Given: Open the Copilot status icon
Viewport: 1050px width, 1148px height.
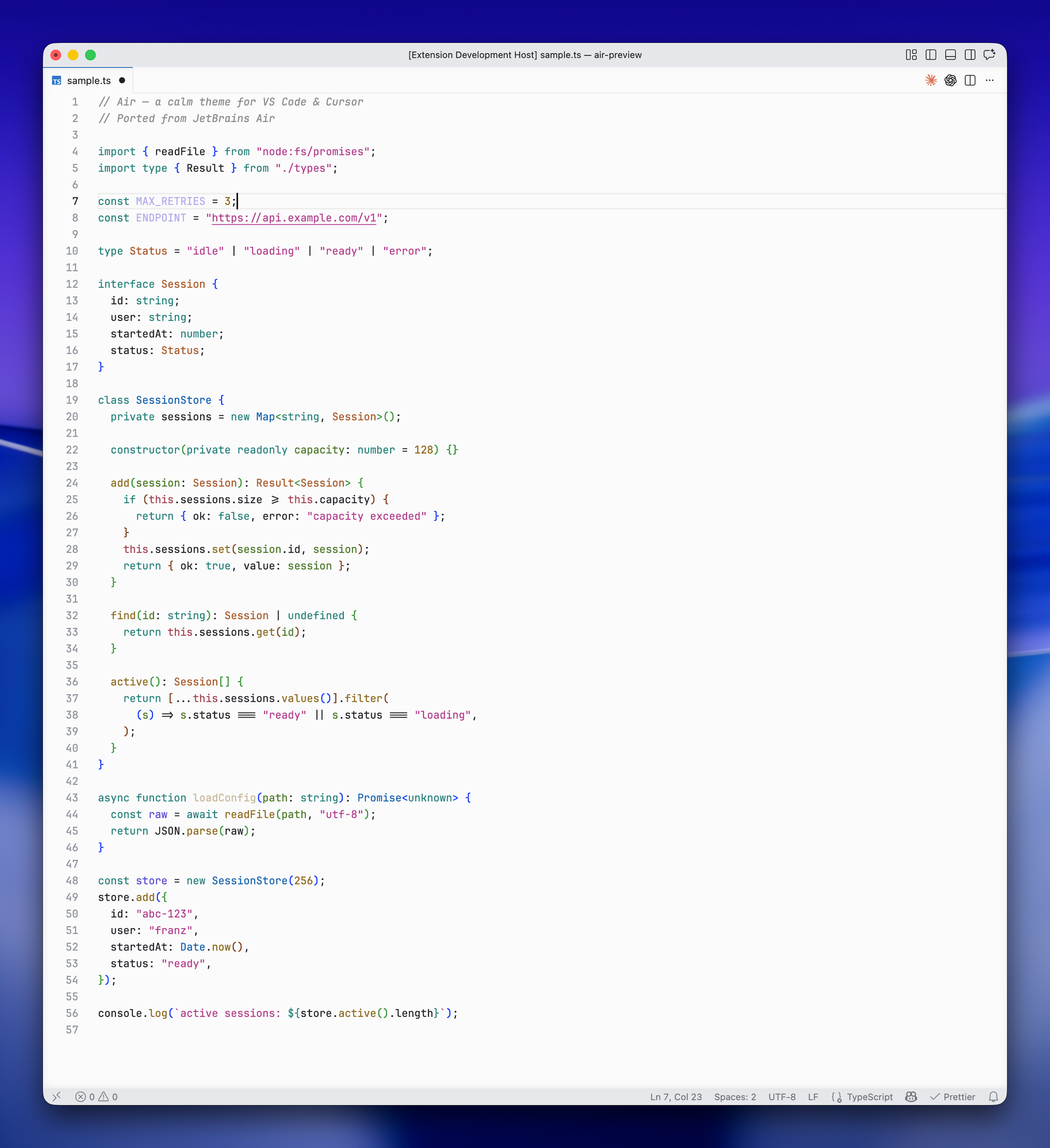Looking at the screenshot, I should tap(911, 1097).
